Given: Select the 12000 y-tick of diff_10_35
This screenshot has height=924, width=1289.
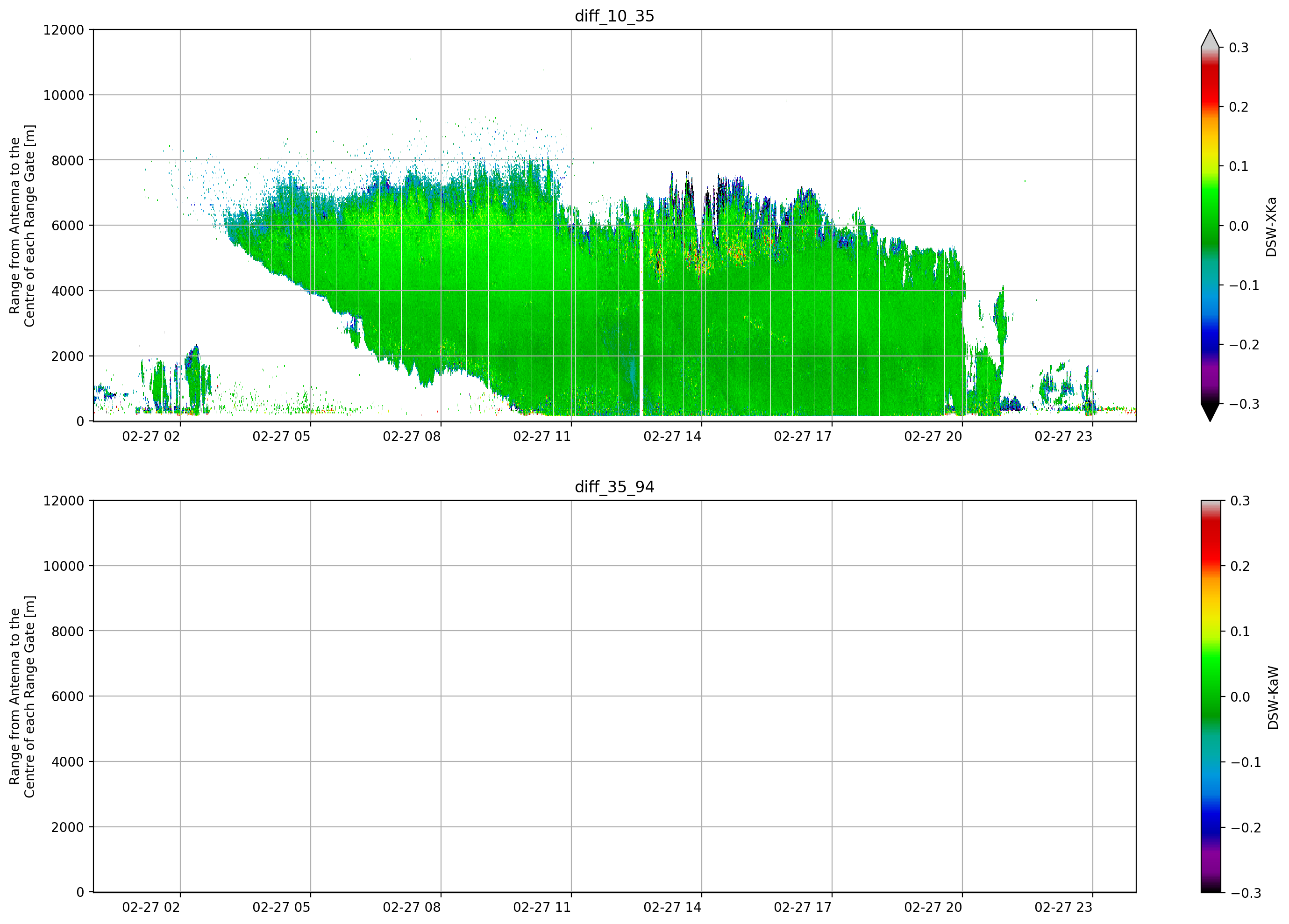Looking at the screenshot, I should click(64, 29).
